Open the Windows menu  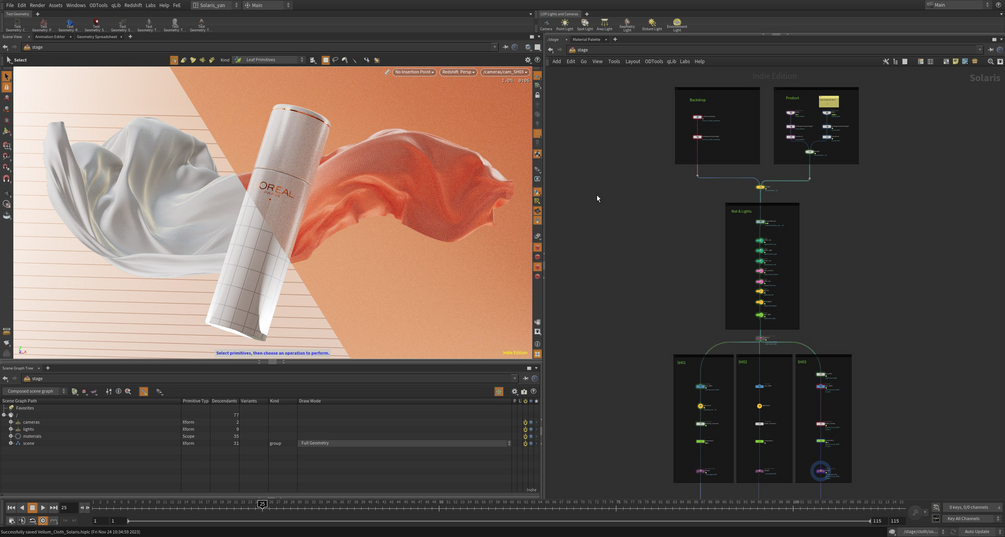76,5
